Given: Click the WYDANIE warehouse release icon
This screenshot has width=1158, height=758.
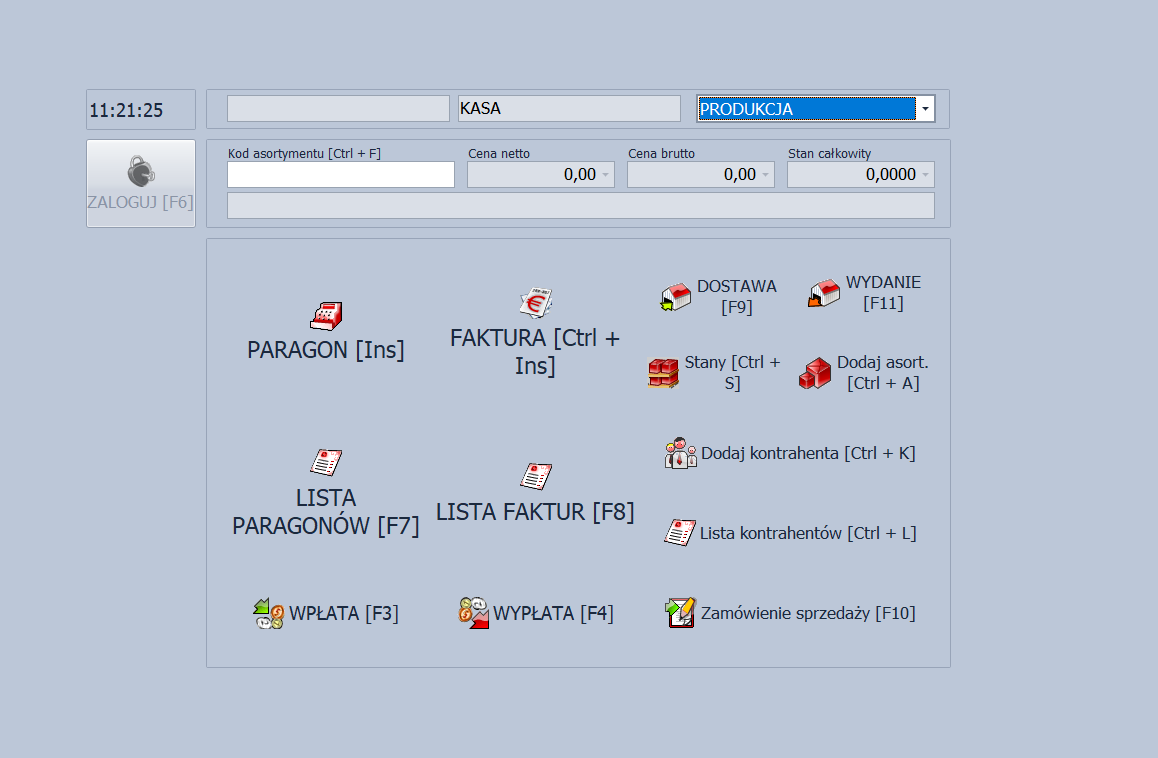Looking at the screenshot, I should tap(824, 293).
